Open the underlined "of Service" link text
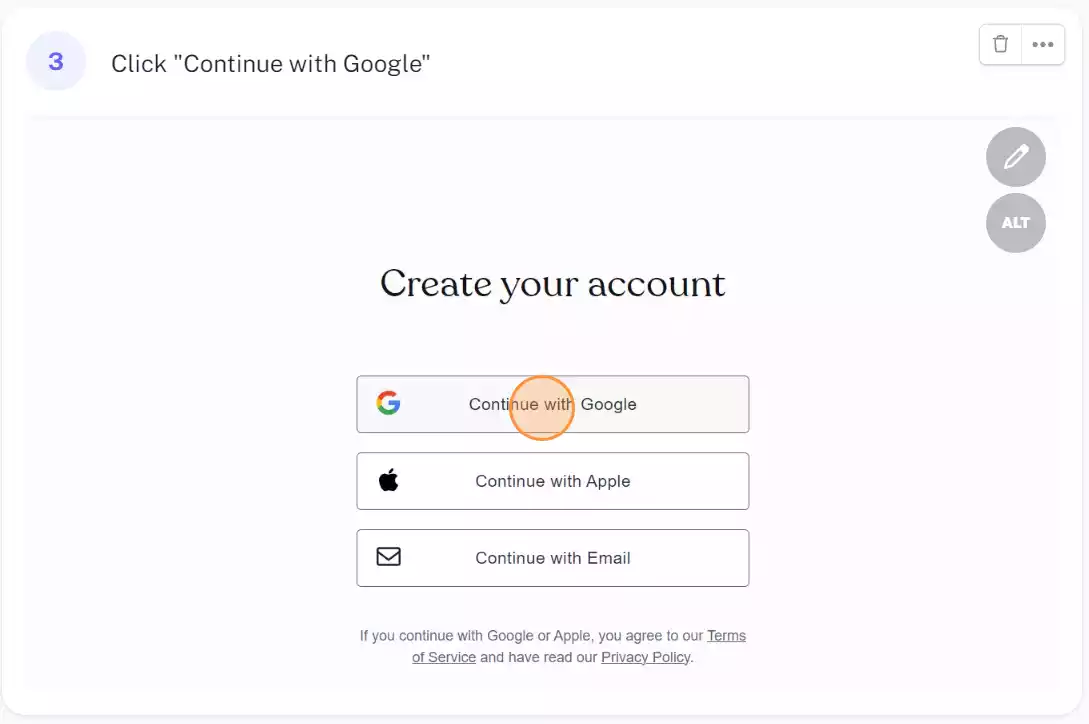The width and height of the screenshot is (1089, 724). pyautogui.click(x=444, y=657)
